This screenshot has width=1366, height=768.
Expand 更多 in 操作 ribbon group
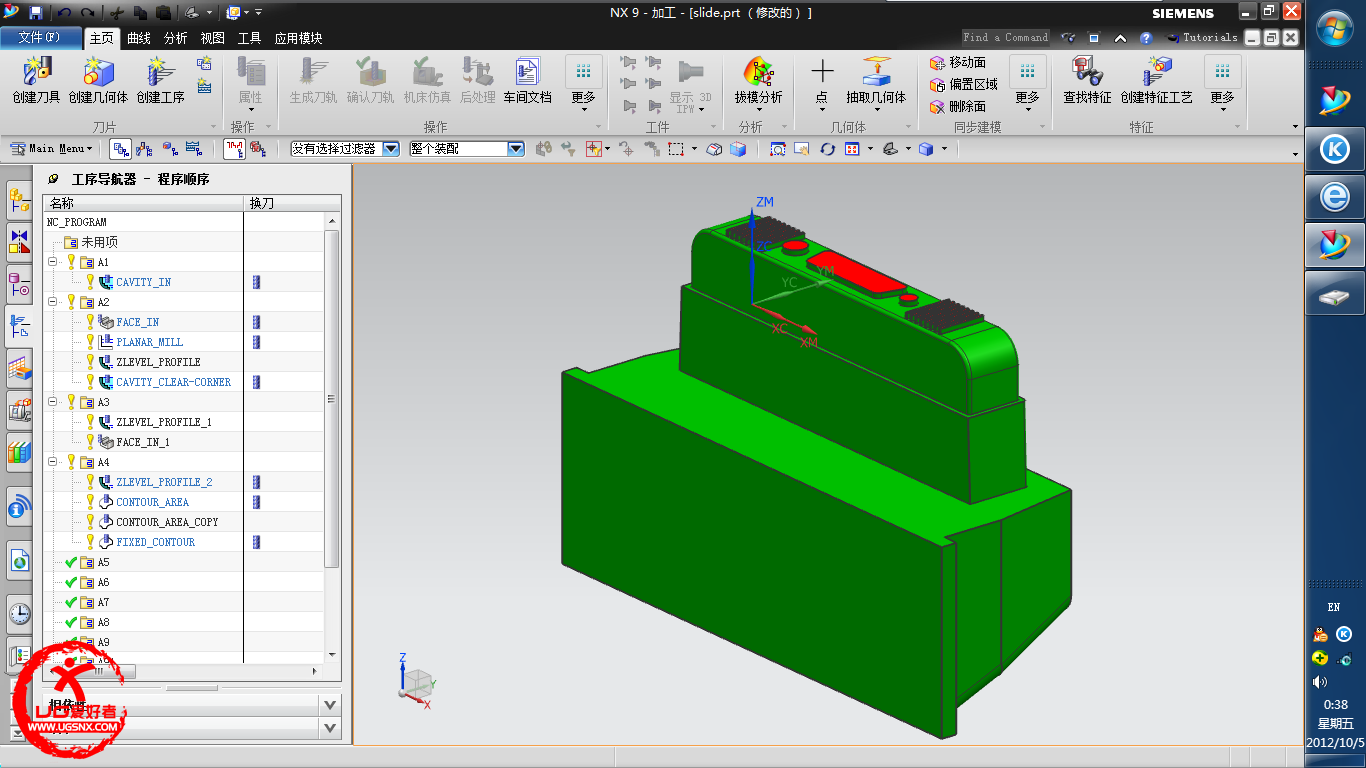pos(583,83)
